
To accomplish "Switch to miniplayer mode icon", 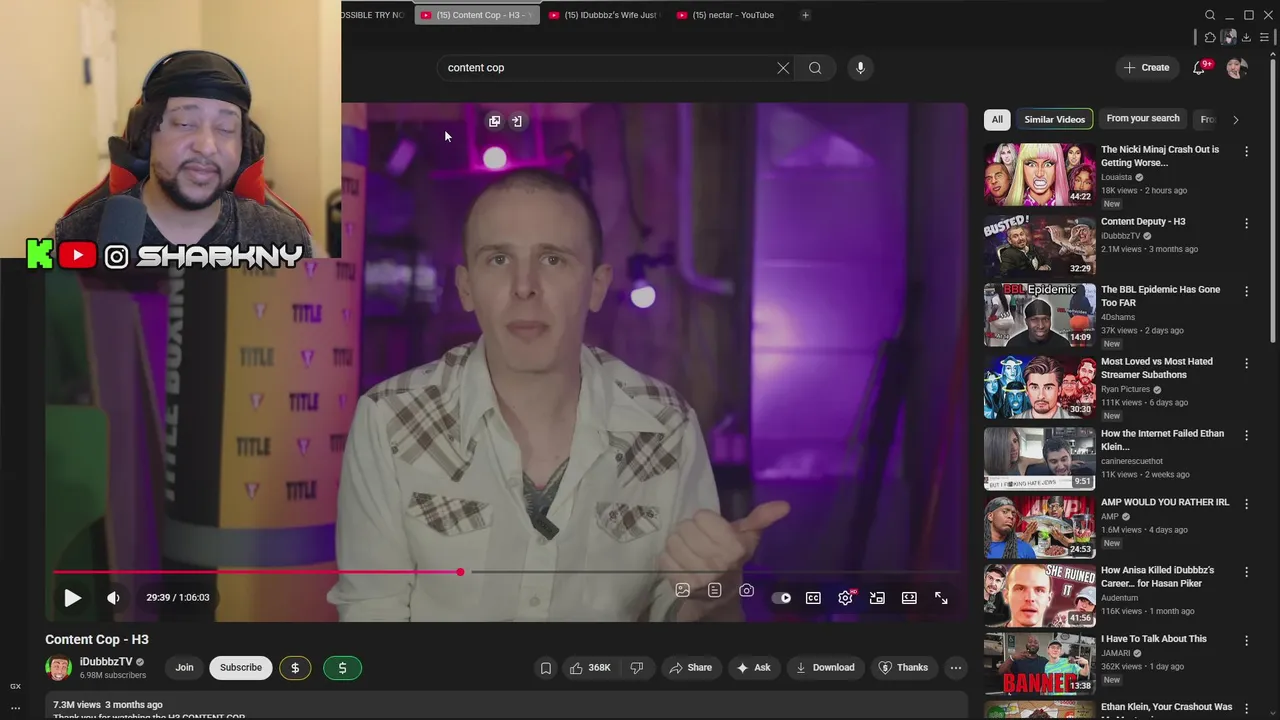I will 877,598.
